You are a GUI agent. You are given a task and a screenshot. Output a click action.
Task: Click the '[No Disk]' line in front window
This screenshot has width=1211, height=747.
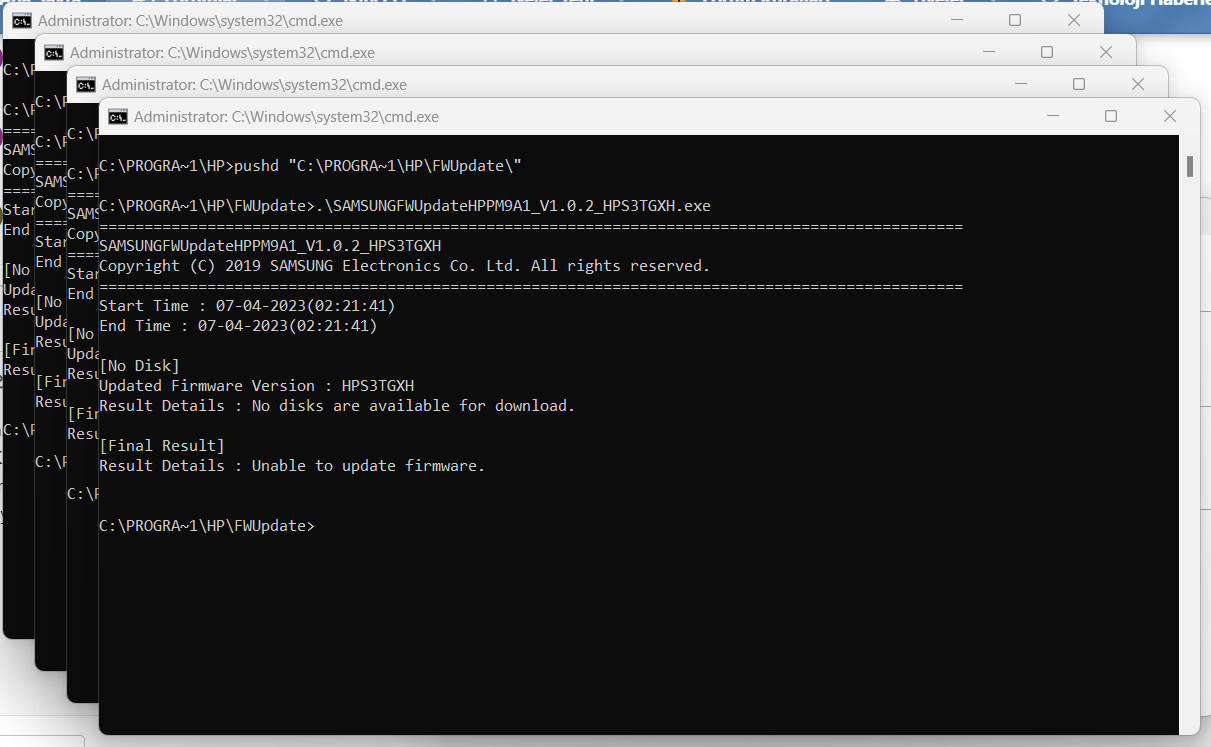click(139, 366)
